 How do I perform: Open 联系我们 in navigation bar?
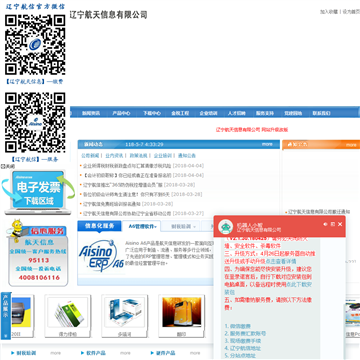(321, 113)
